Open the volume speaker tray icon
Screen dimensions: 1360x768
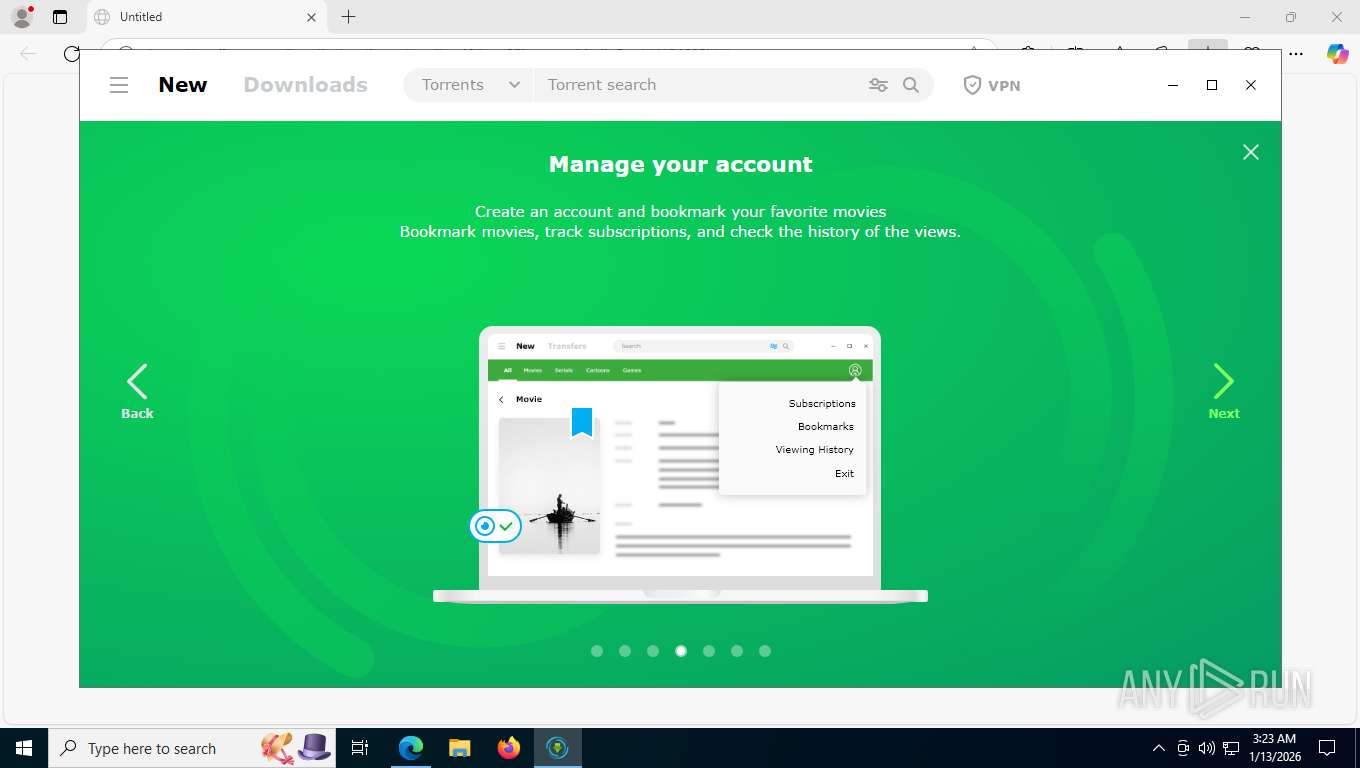1206,748
